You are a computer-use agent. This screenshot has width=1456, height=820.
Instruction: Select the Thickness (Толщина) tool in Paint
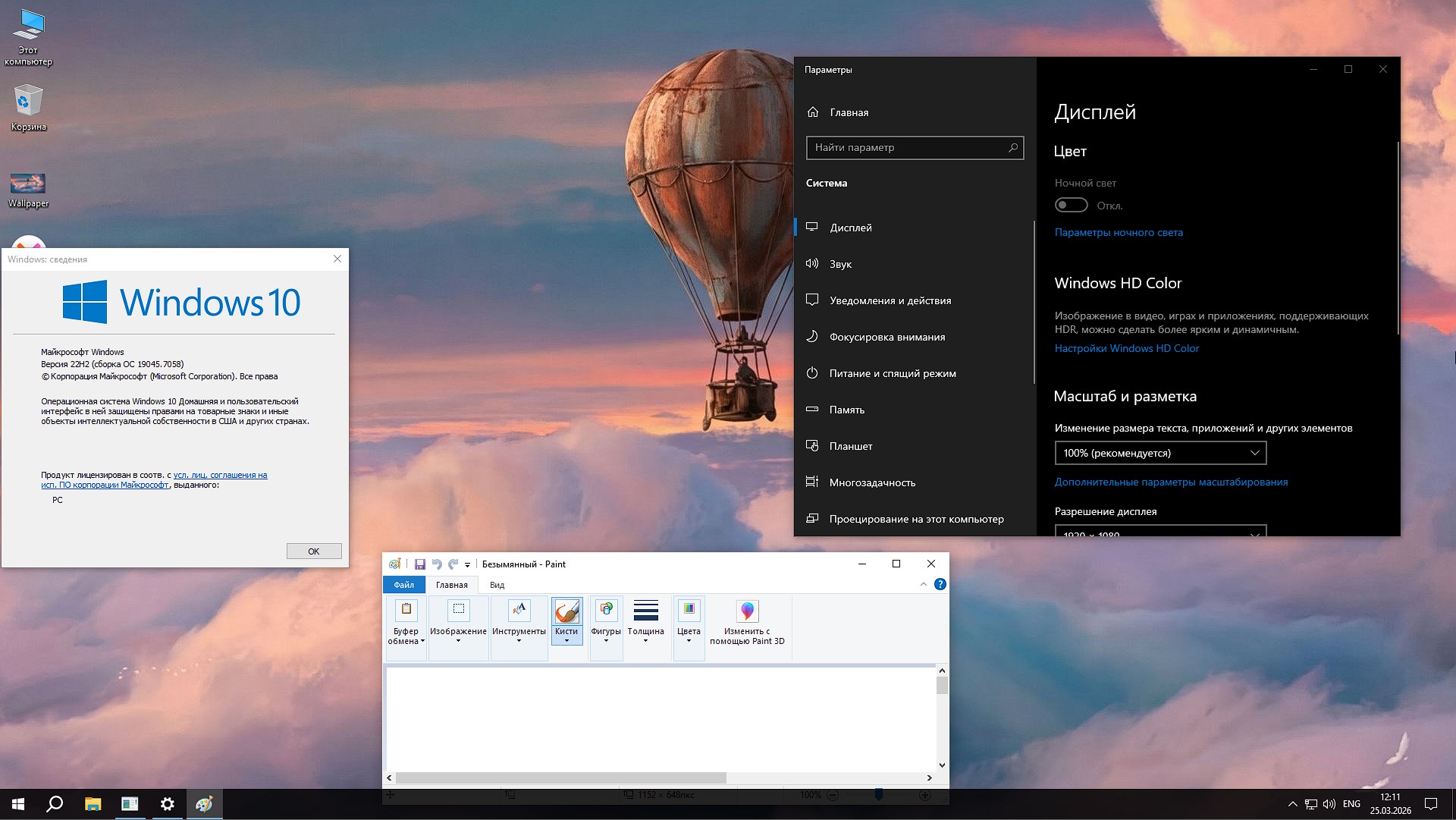point(646,614)
